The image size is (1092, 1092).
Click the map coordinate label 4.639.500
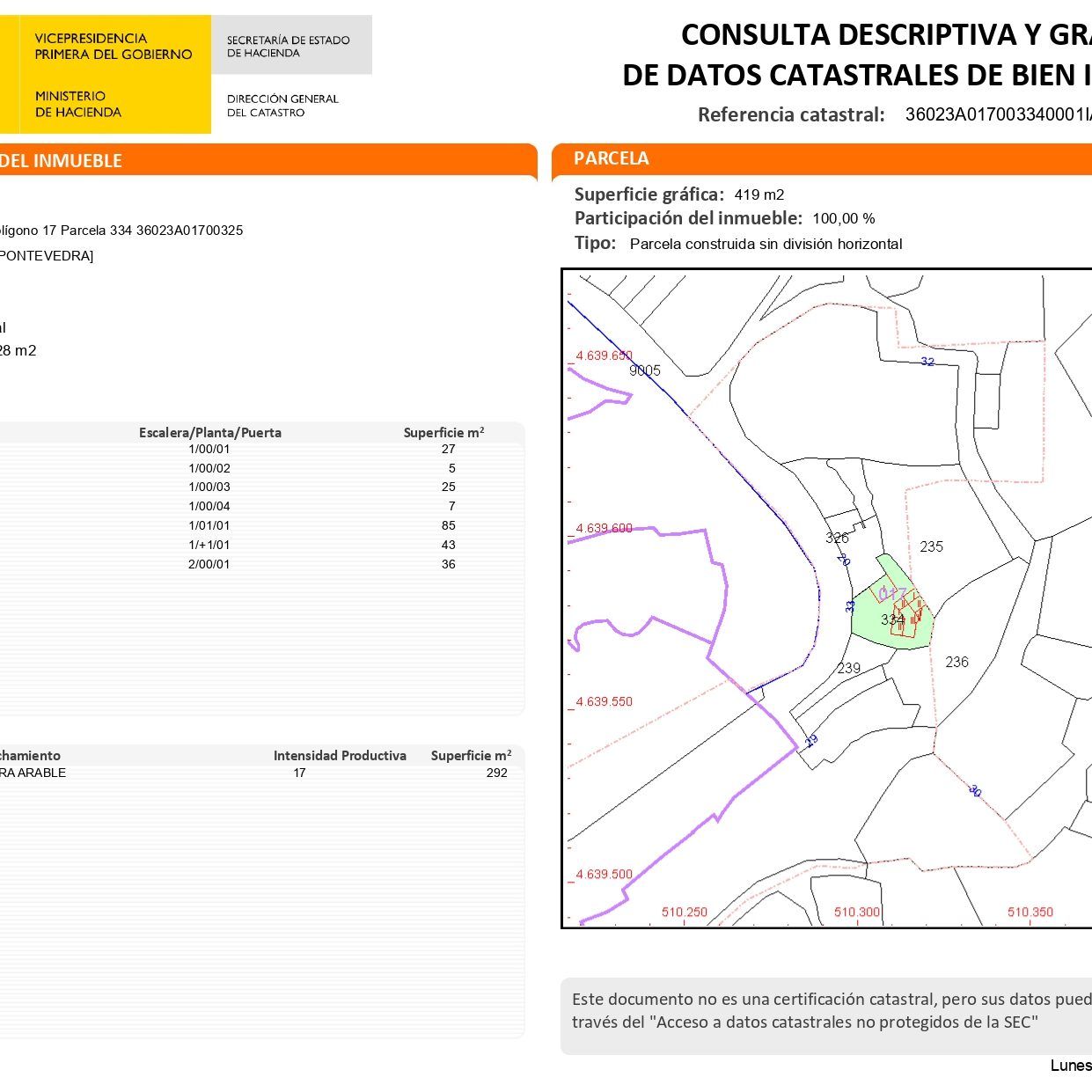click(x=605, y=874)
